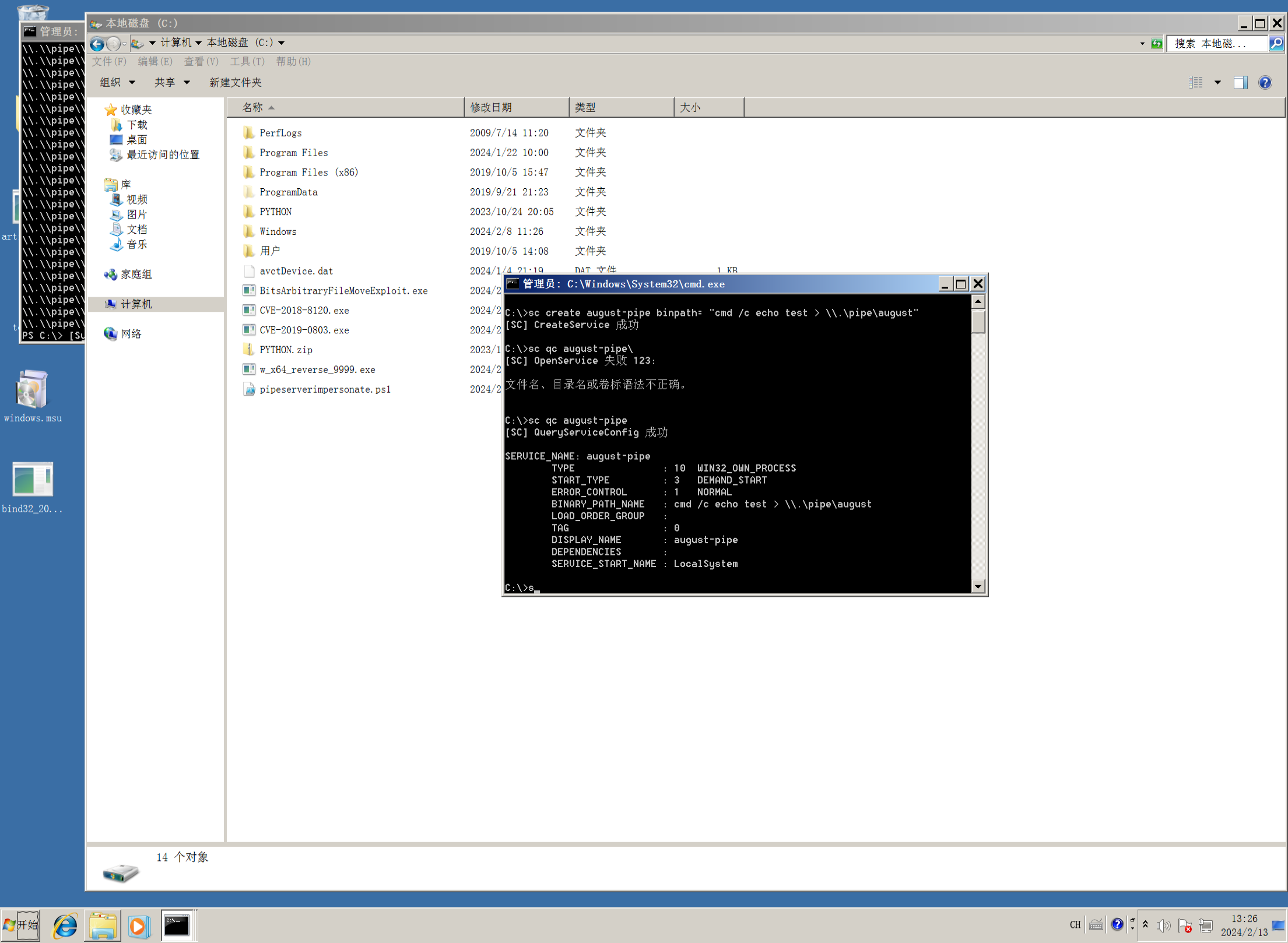Click the volume speaker tray icon
Image resolution: width=1288 pixels, height=943 pixels.
click(1163, 926)
